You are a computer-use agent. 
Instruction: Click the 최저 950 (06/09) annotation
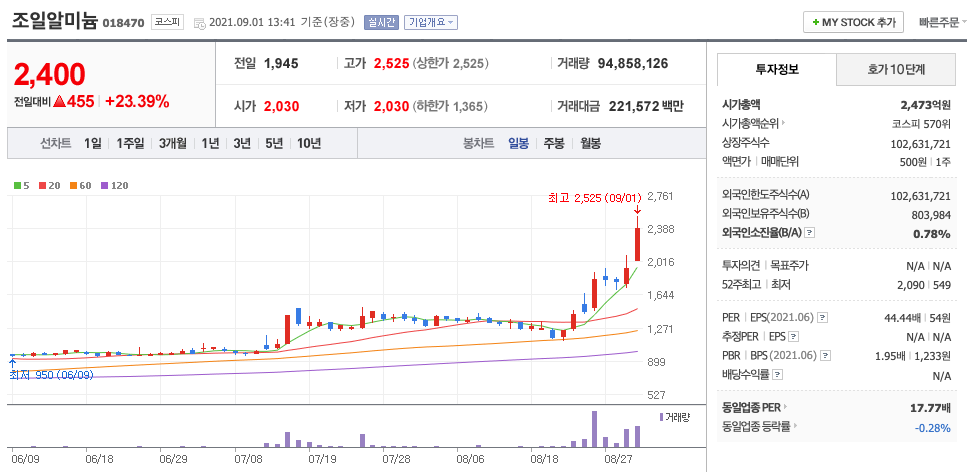pos(51,375)
